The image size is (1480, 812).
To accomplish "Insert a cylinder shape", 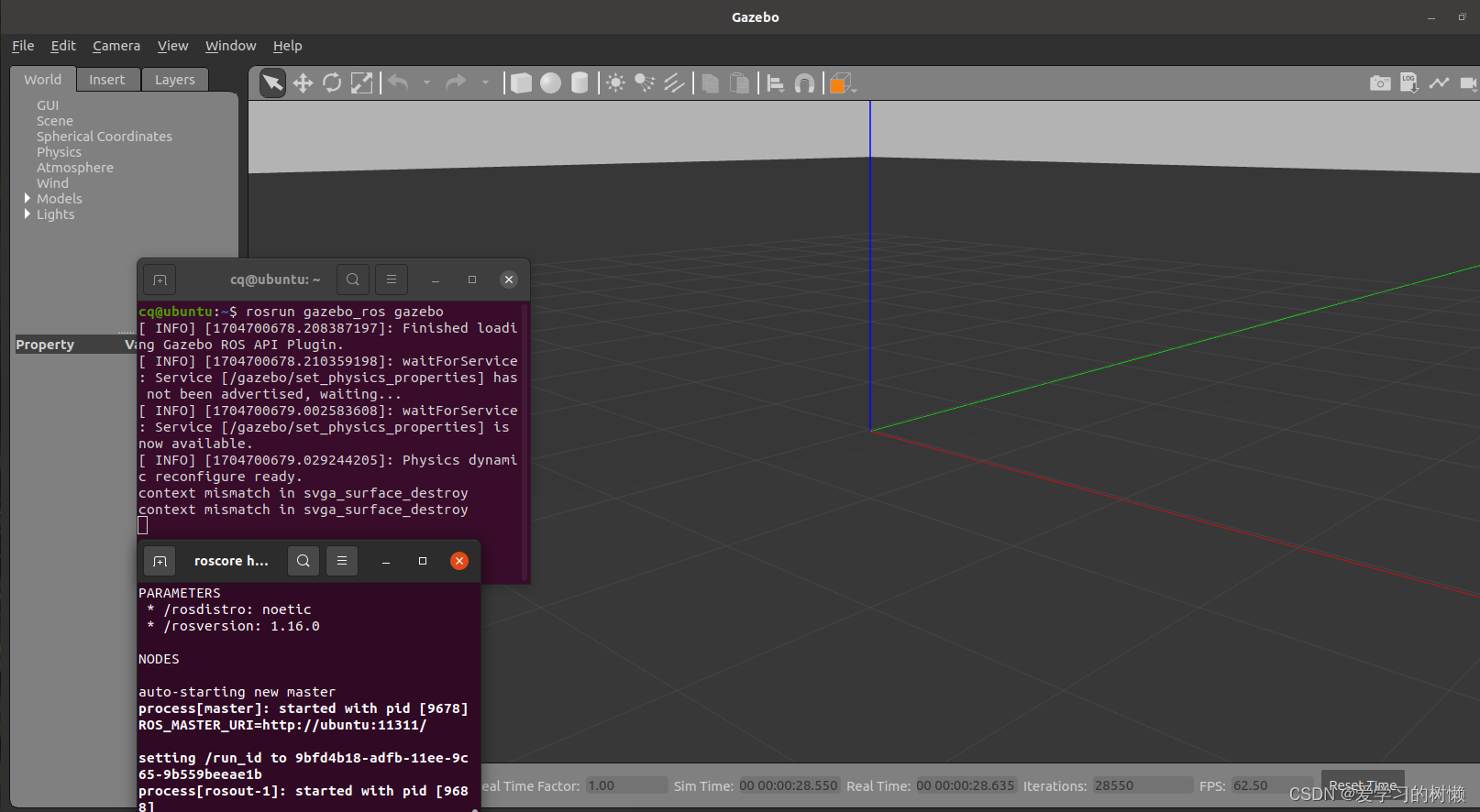I will (x=580, y=83).
